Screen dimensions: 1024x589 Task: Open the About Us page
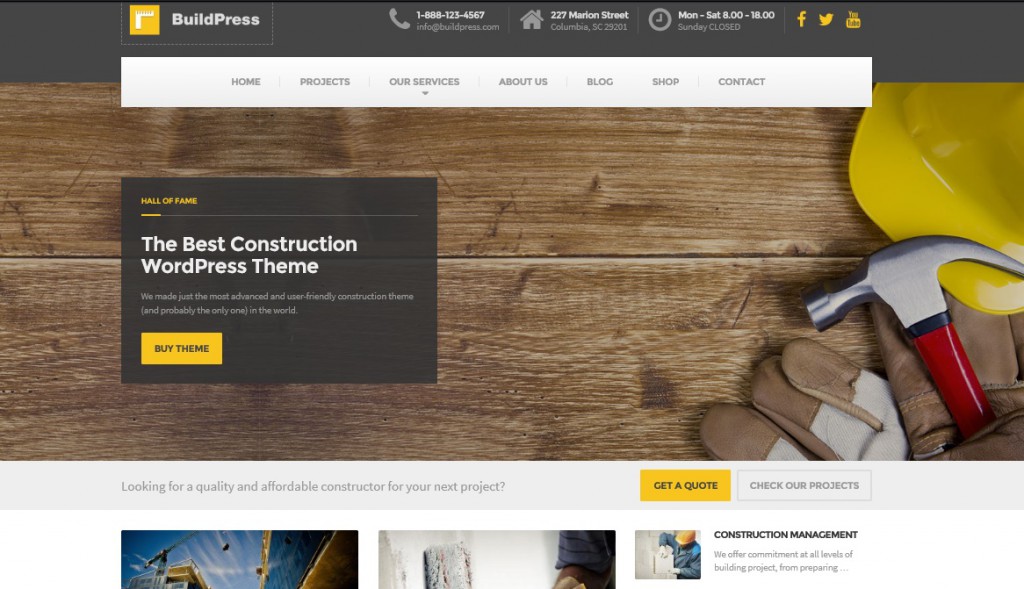tap(523, 82)
